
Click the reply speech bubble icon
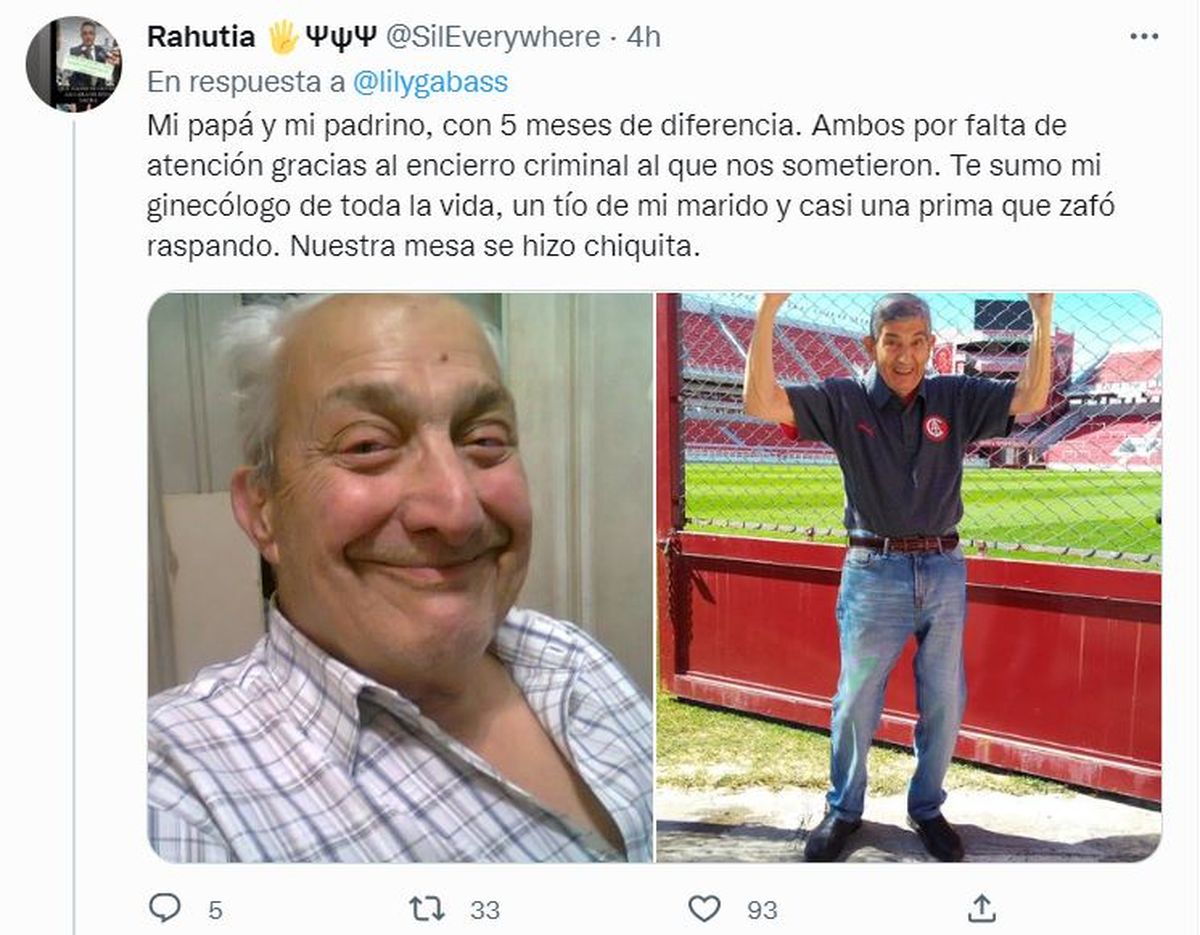(165, 908)
